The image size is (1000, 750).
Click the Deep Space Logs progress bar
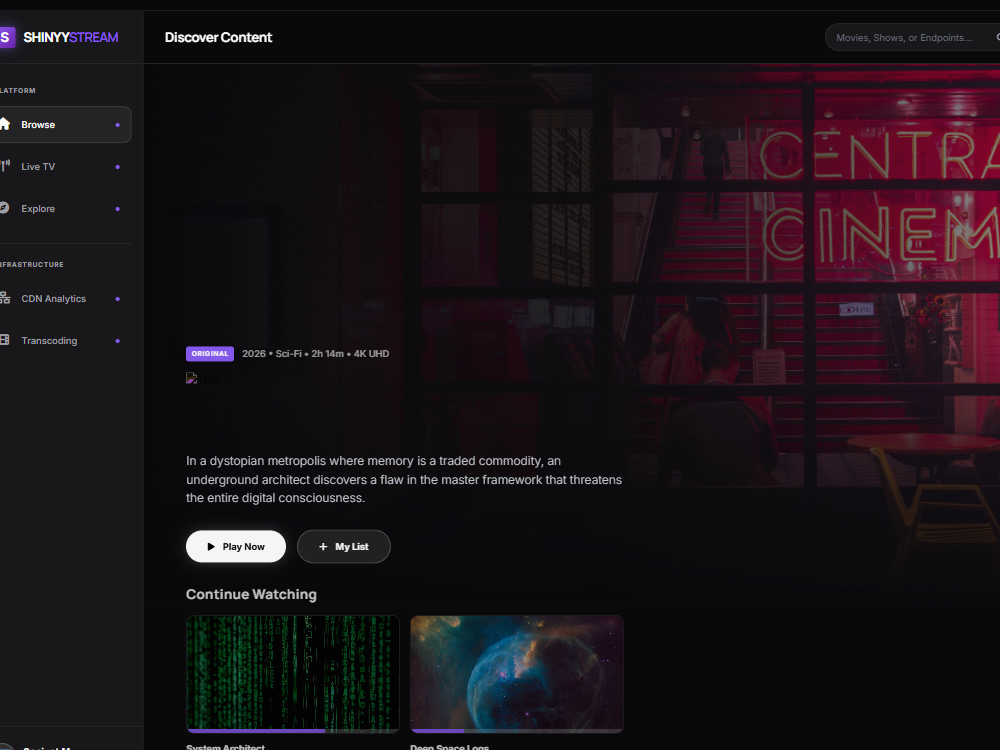click(517, 731)
